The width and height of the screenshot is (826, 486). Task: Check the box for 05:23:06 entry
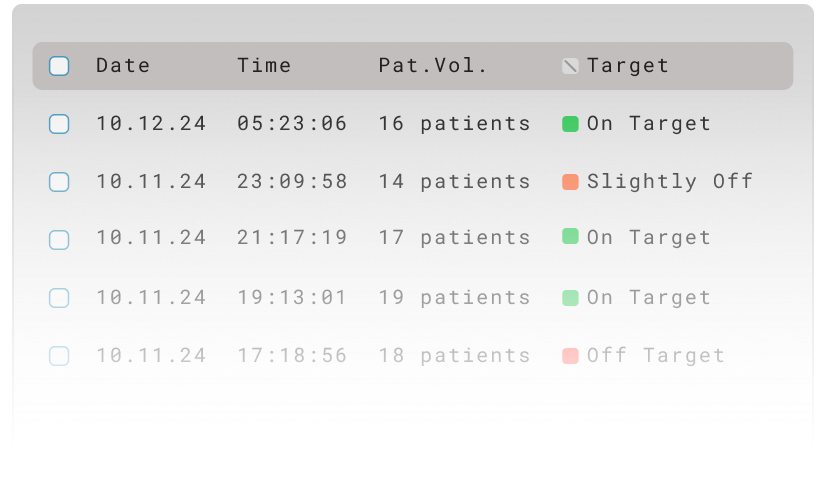59,124
